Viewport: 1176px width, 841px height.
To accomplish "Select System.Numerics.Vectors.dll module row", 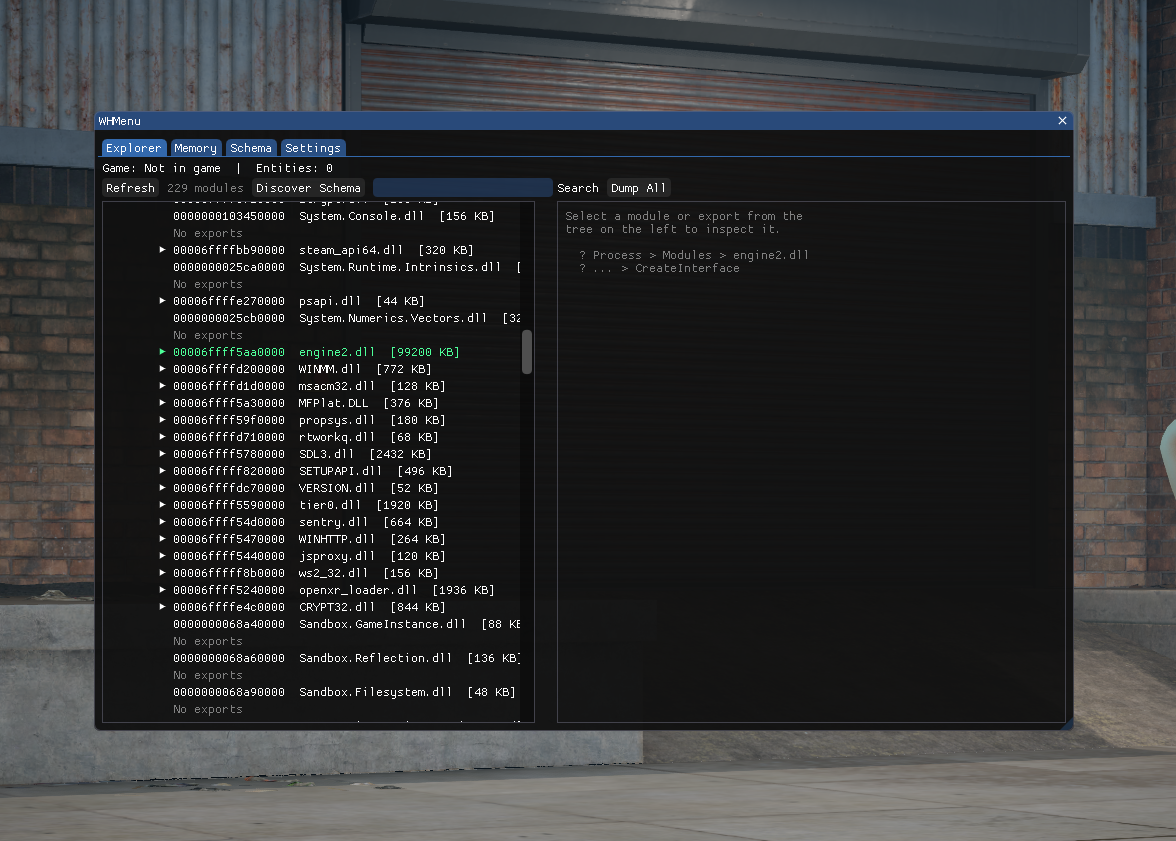I will [x=346, y=318].
